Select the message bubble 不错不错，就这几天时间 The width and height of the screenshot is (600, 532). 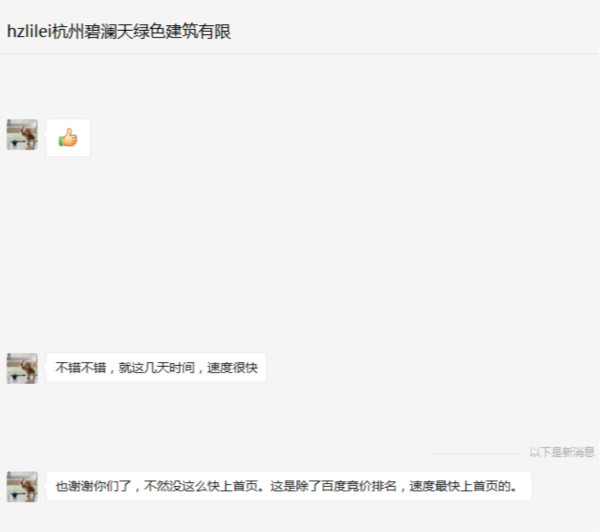click(156, 367)
